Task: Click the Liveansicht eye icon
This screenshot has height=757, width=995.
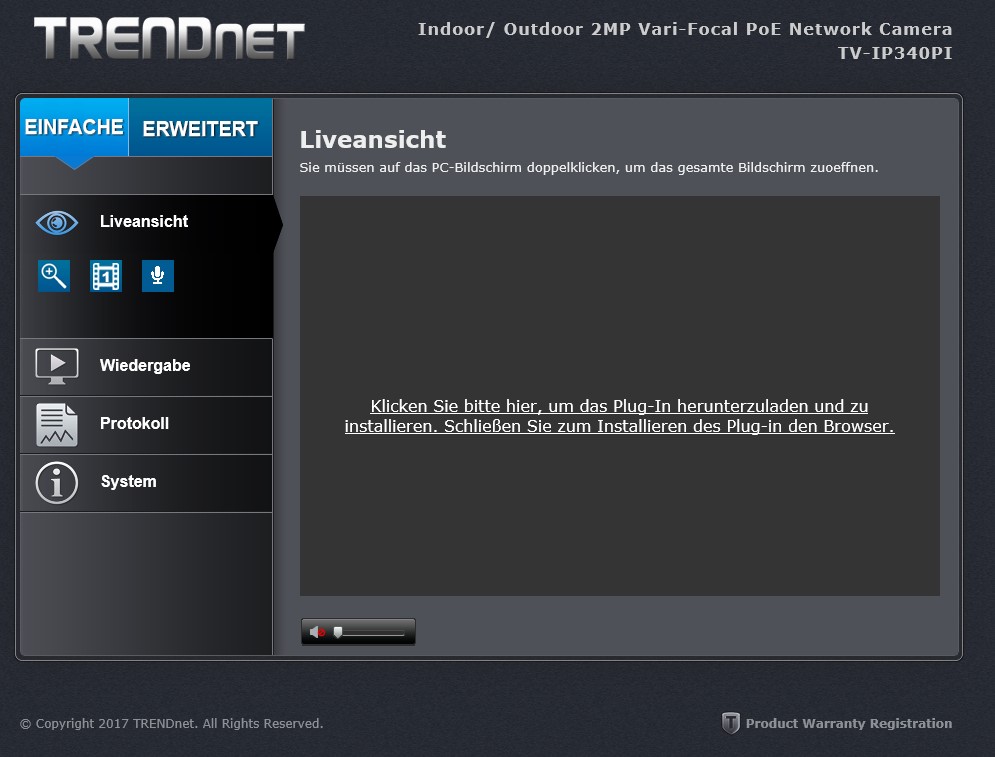Action: click(57, 223)
